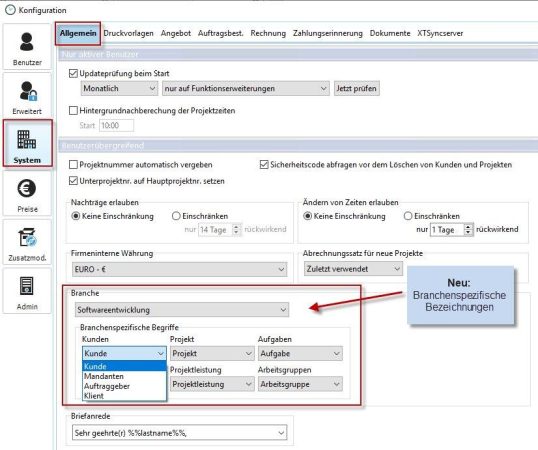Open the Admin server icon section
This screenshot has width=538, height=450.
tap(27, 291)
